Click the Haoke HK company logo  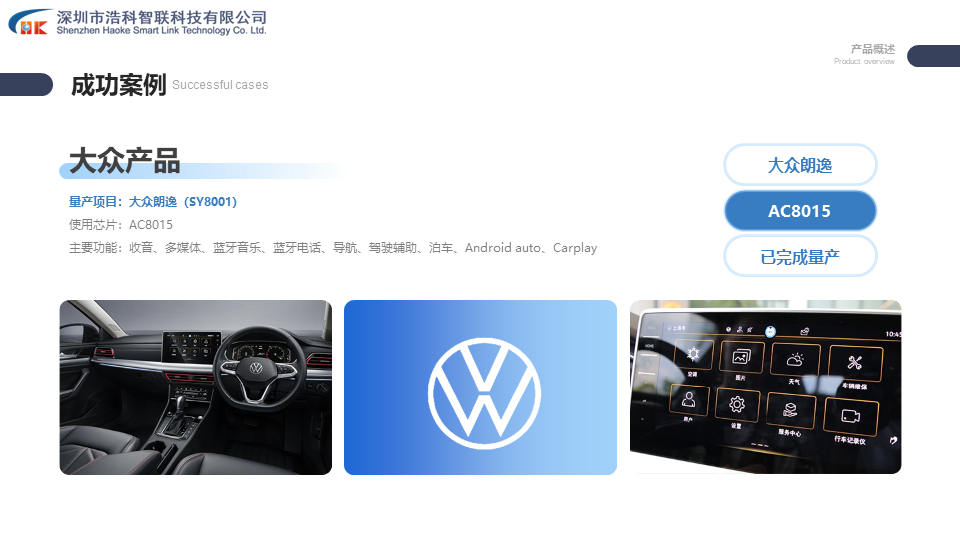click(28, 23)
